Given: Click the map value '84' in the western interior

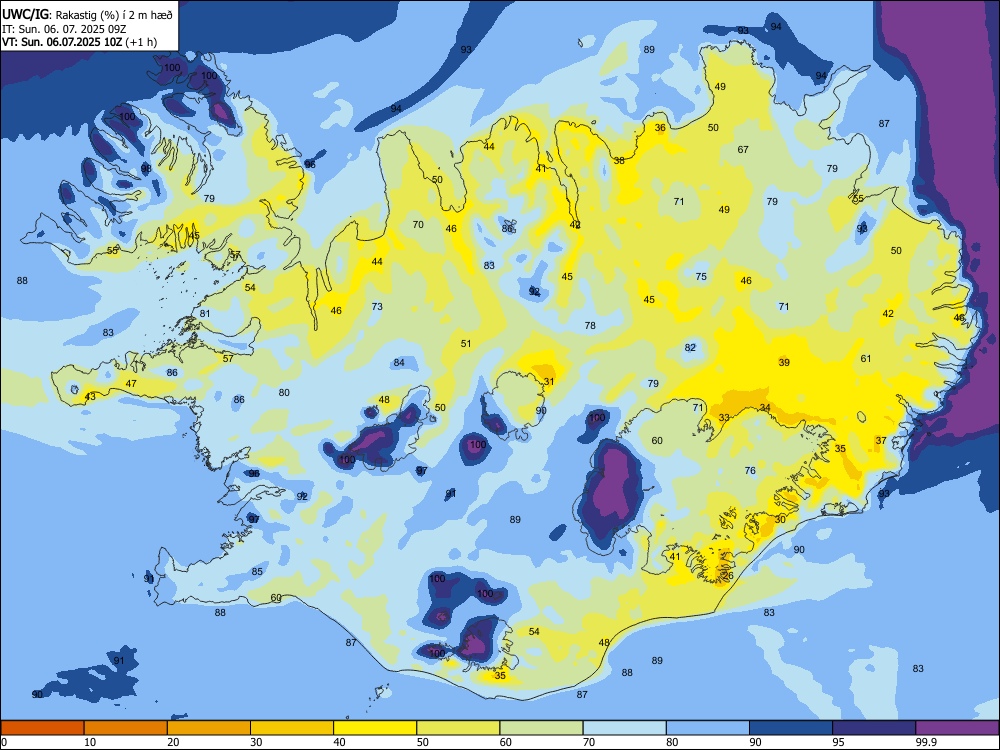Looking at the screenshot, I should tap(399, 362).
